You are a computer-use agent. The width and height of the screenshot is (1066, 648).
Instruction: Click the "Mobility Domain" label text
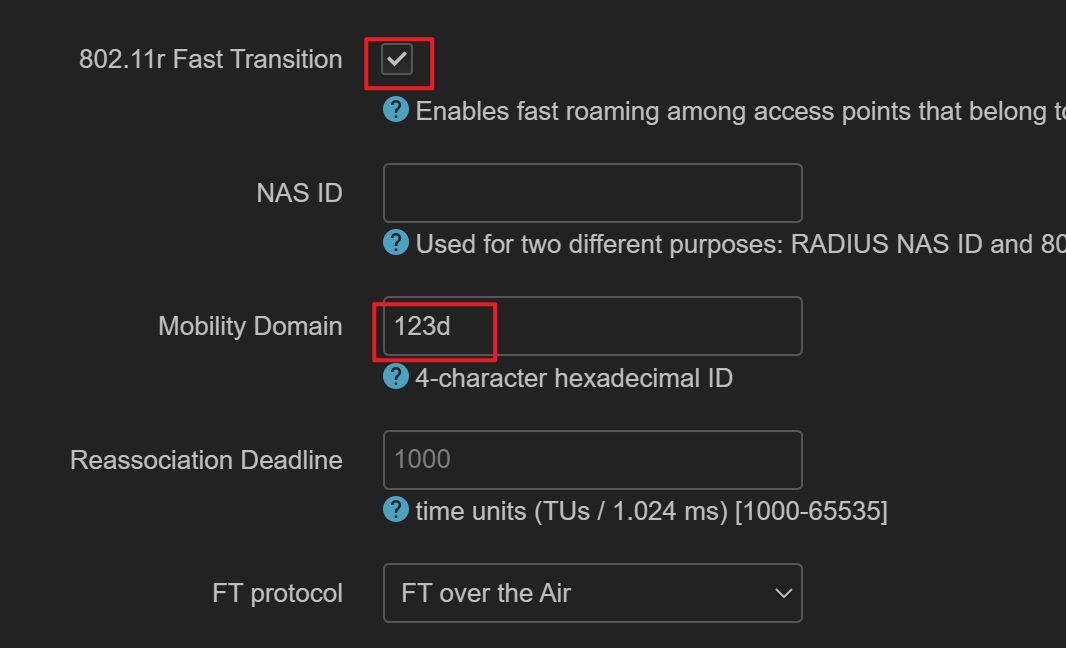[x=250, y=326]
